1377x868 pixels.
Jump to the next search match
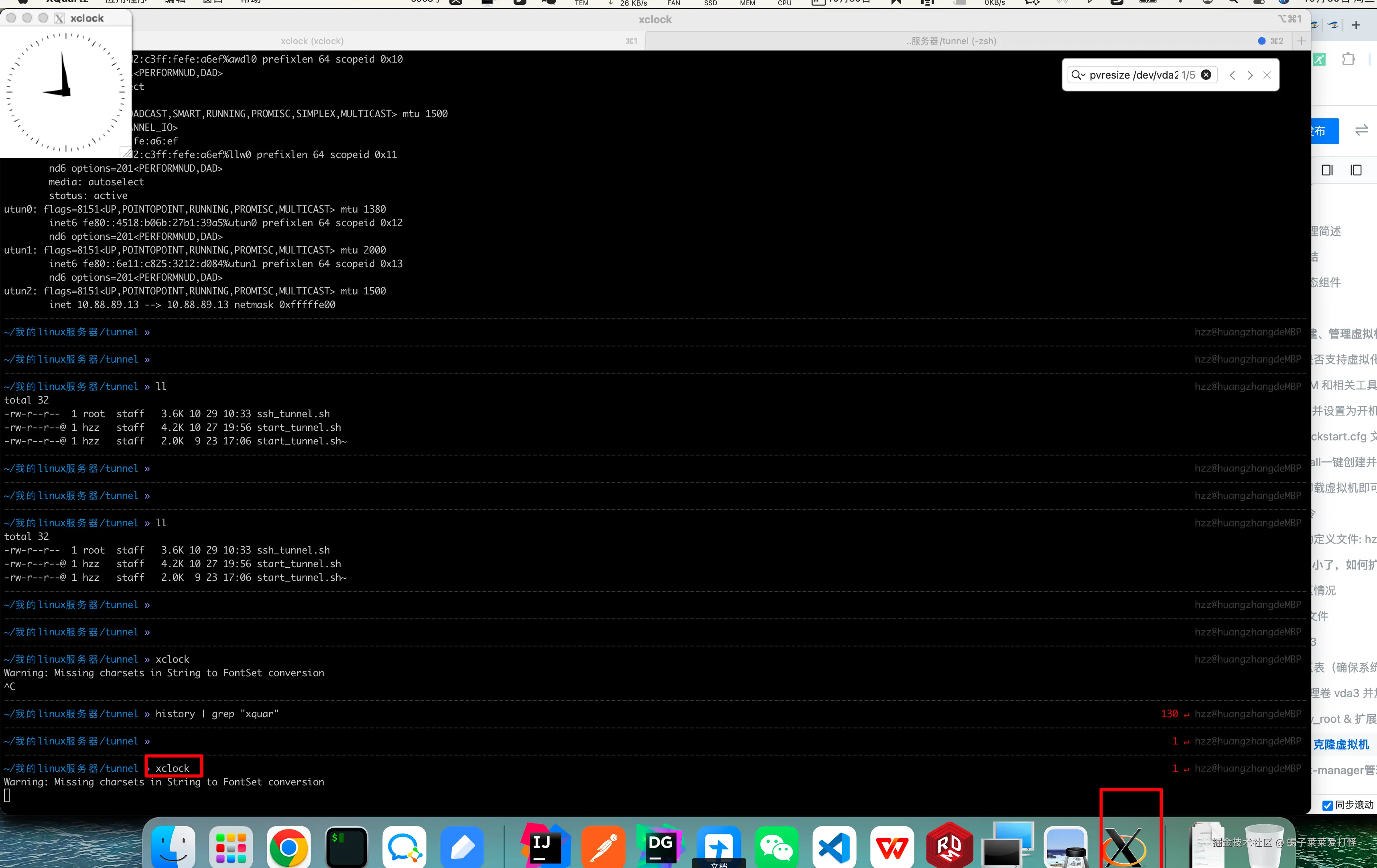pyautogui.click(x=1250, y=75)
